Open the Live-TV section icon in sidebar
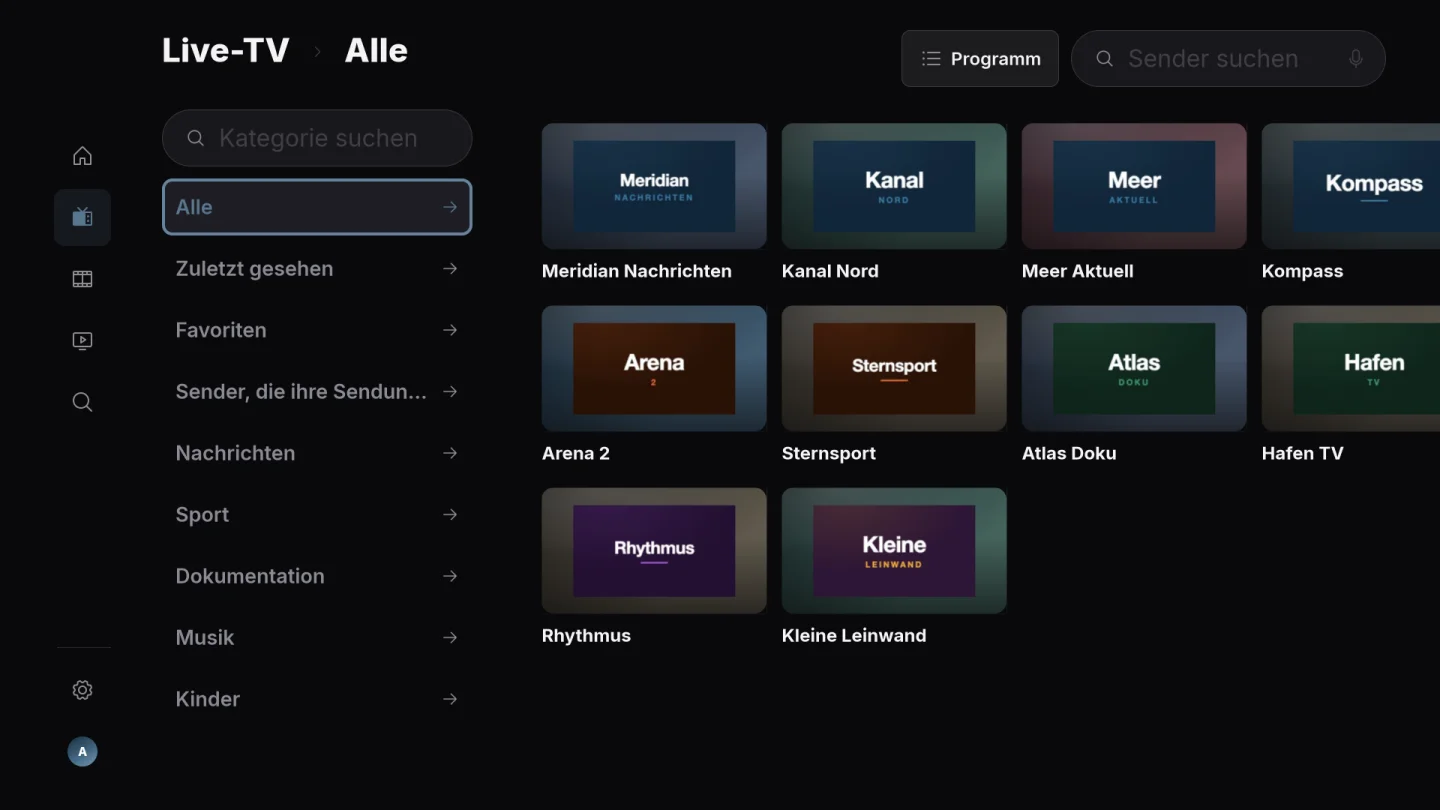Screen dimensions: 1440x810 point(82,217)
